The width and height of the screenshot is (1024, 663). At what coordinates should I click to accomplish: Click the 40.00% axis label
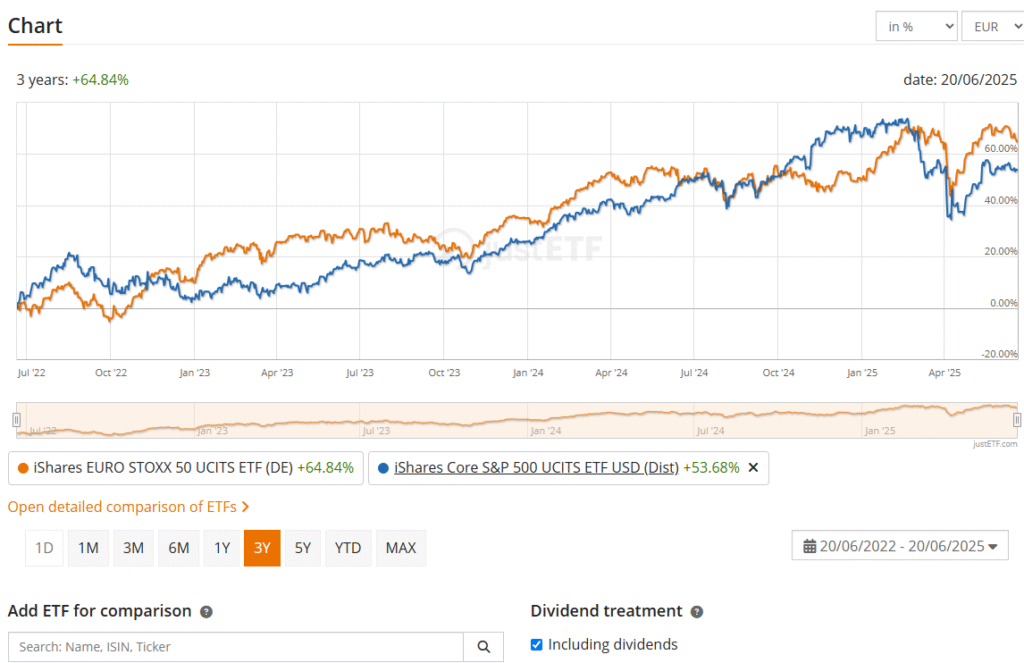point(1000,200)
